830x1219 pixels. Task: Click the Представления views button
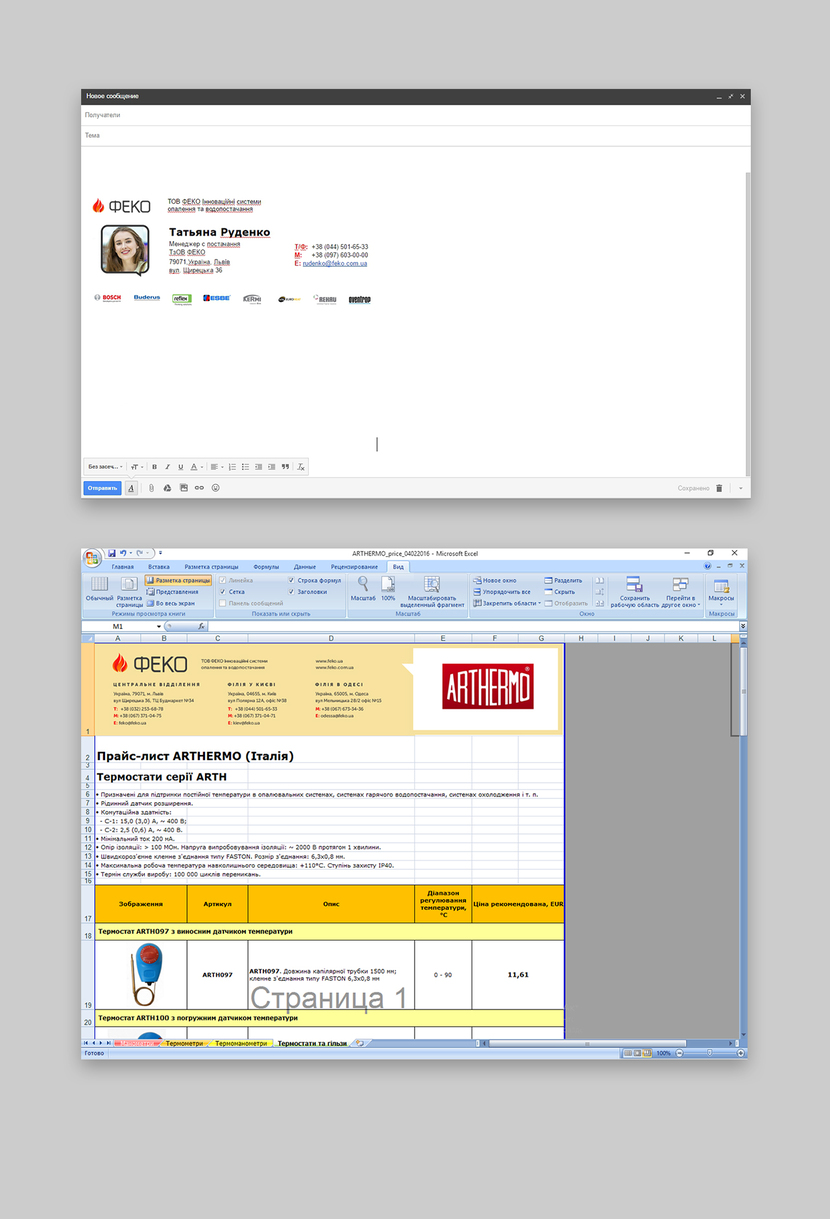pos(172,592)
